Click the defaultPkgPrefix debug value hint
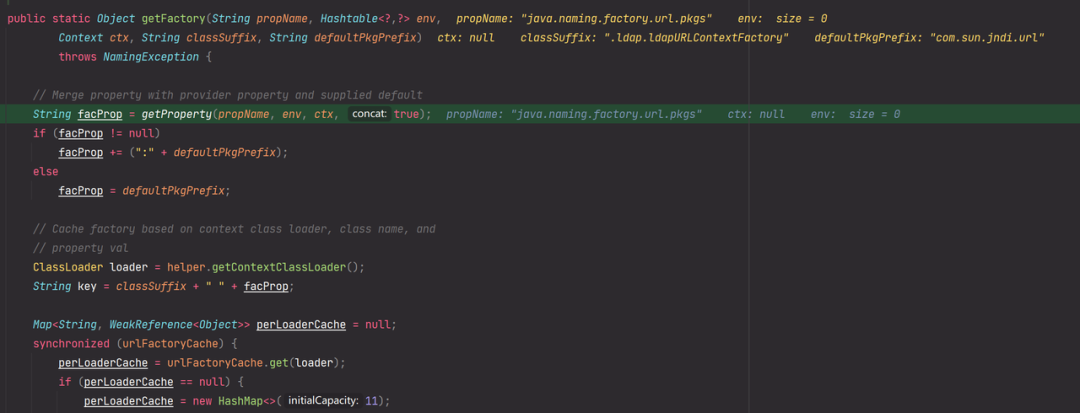The image size is (1080, 413). coord(929,38)
